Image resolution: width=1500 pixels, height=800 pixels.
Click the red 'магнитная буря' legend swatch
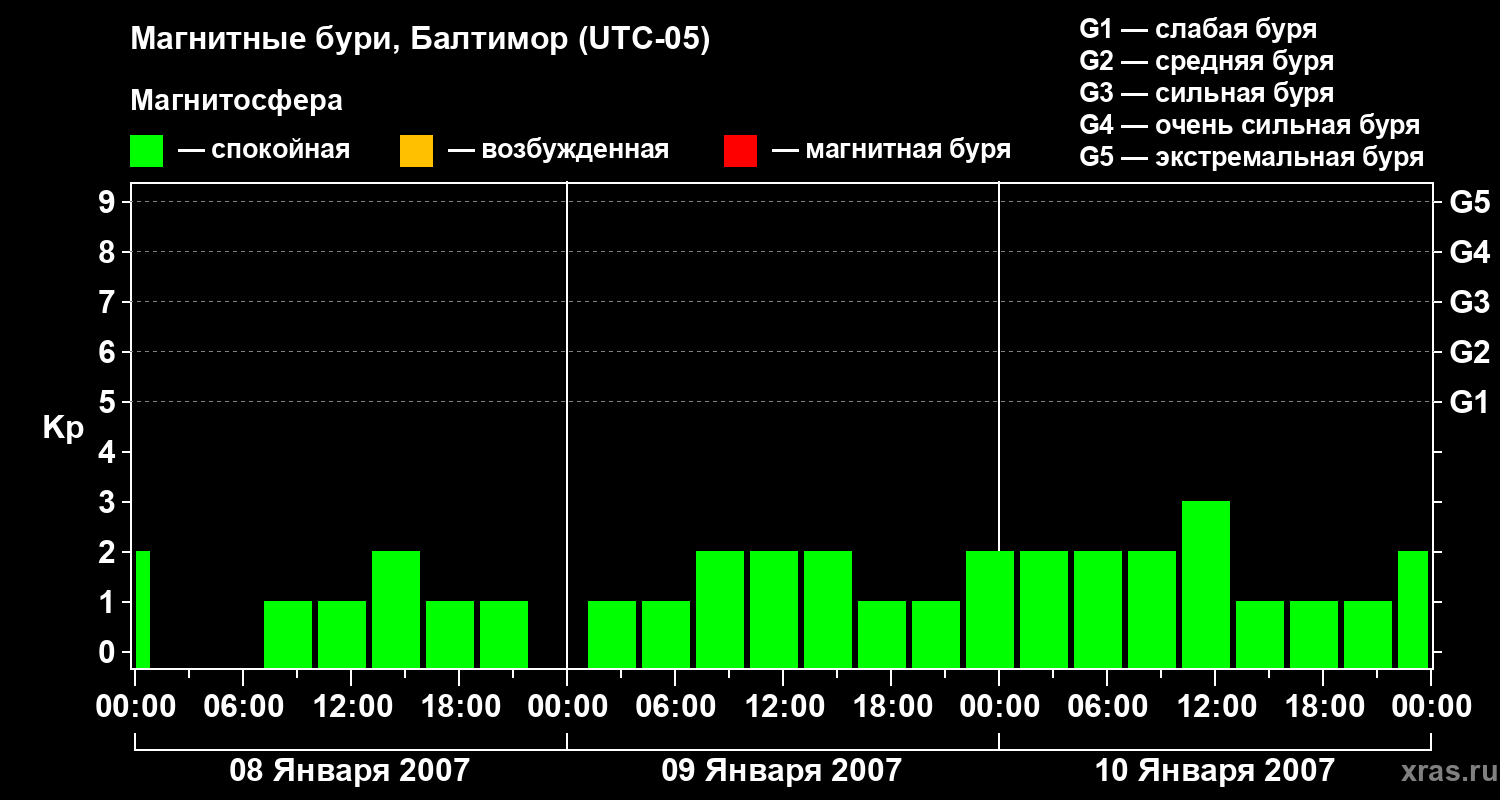coord(740,151)
